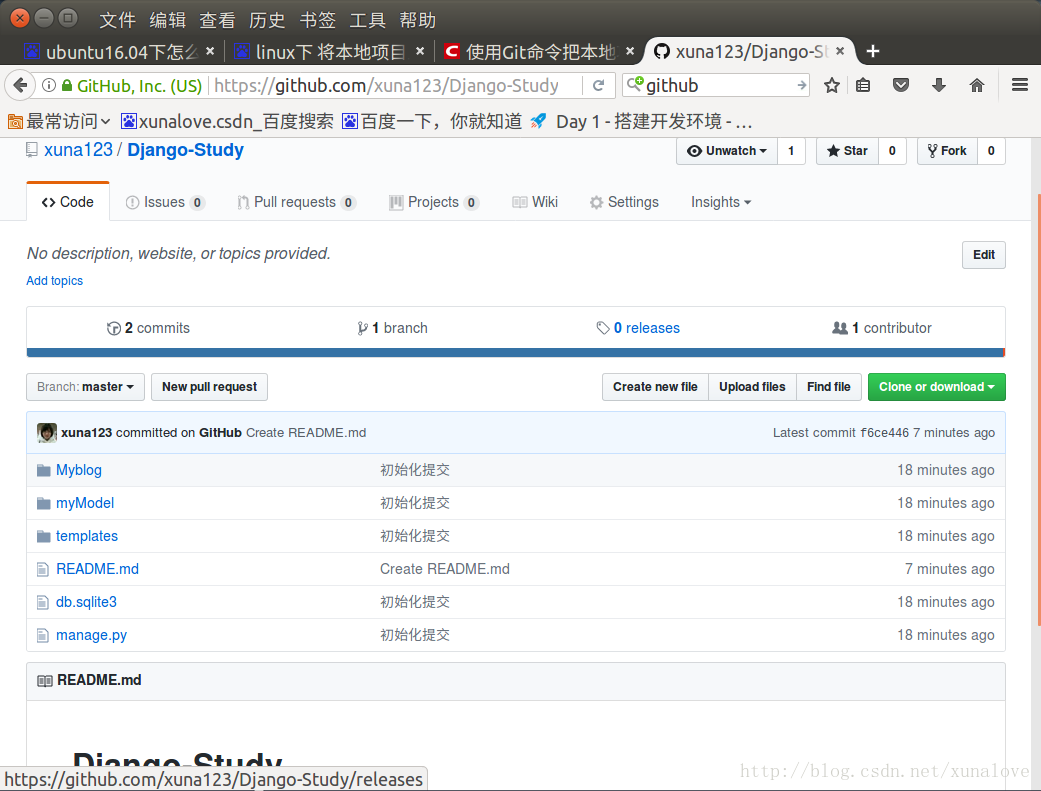Open the 编辑 menu
This screenshot has width=1041, height=791.
tap(167, 20)
